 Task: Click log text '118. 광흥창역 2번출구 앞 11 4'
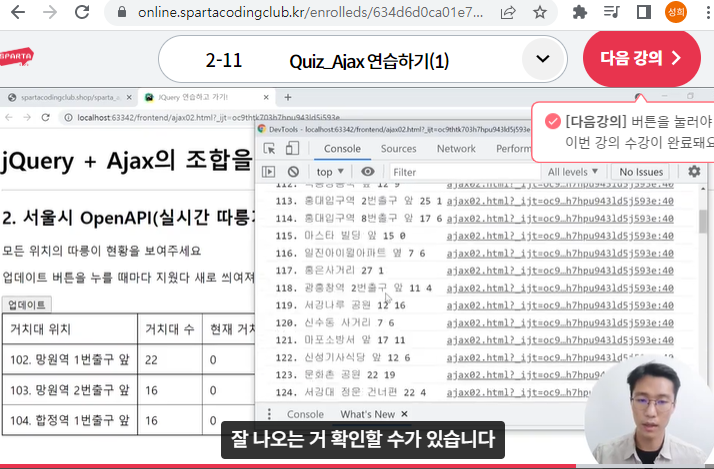click(x=353, y=288)
